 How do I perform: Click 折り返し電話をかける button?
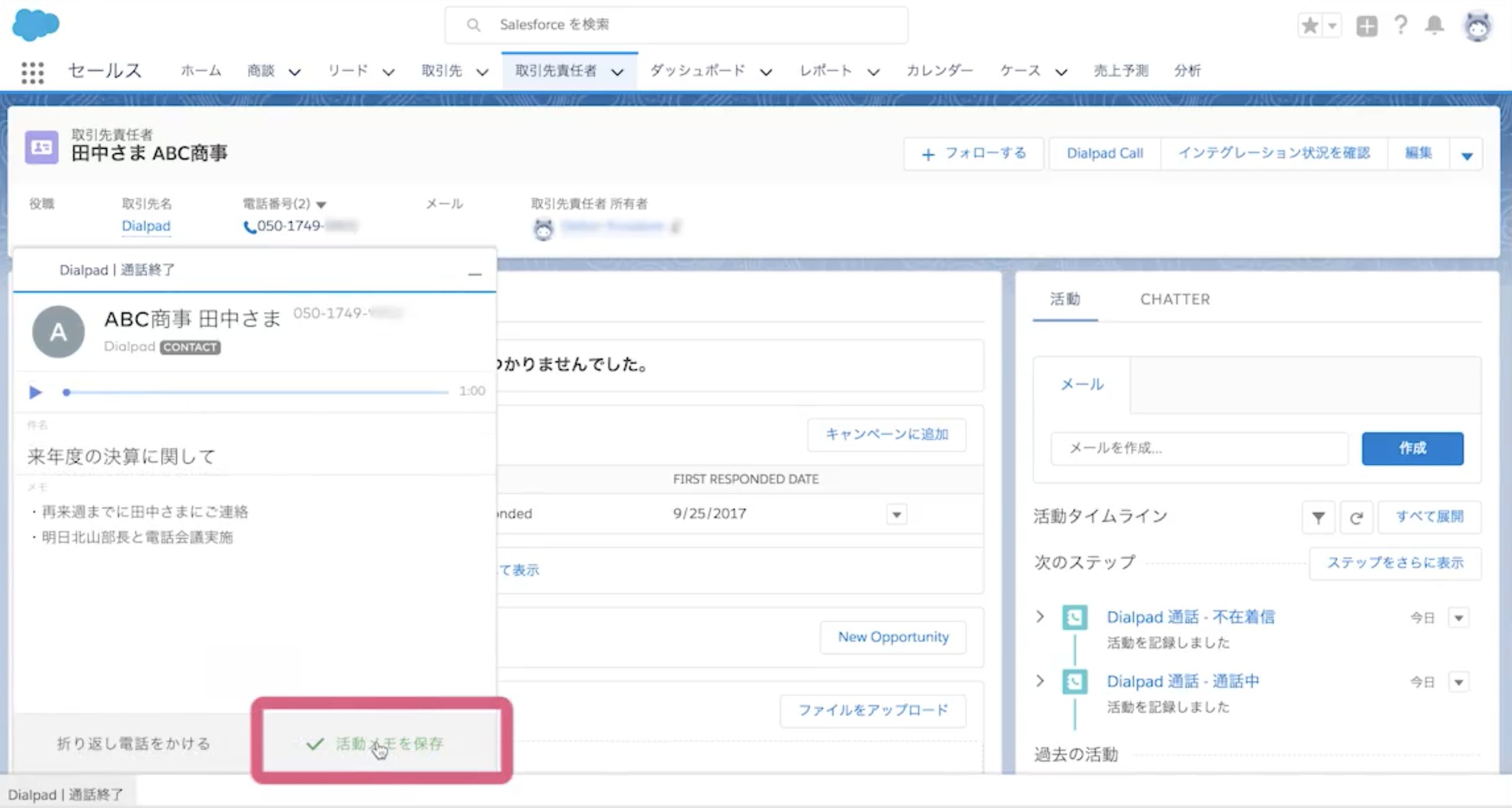click(134, 744)
